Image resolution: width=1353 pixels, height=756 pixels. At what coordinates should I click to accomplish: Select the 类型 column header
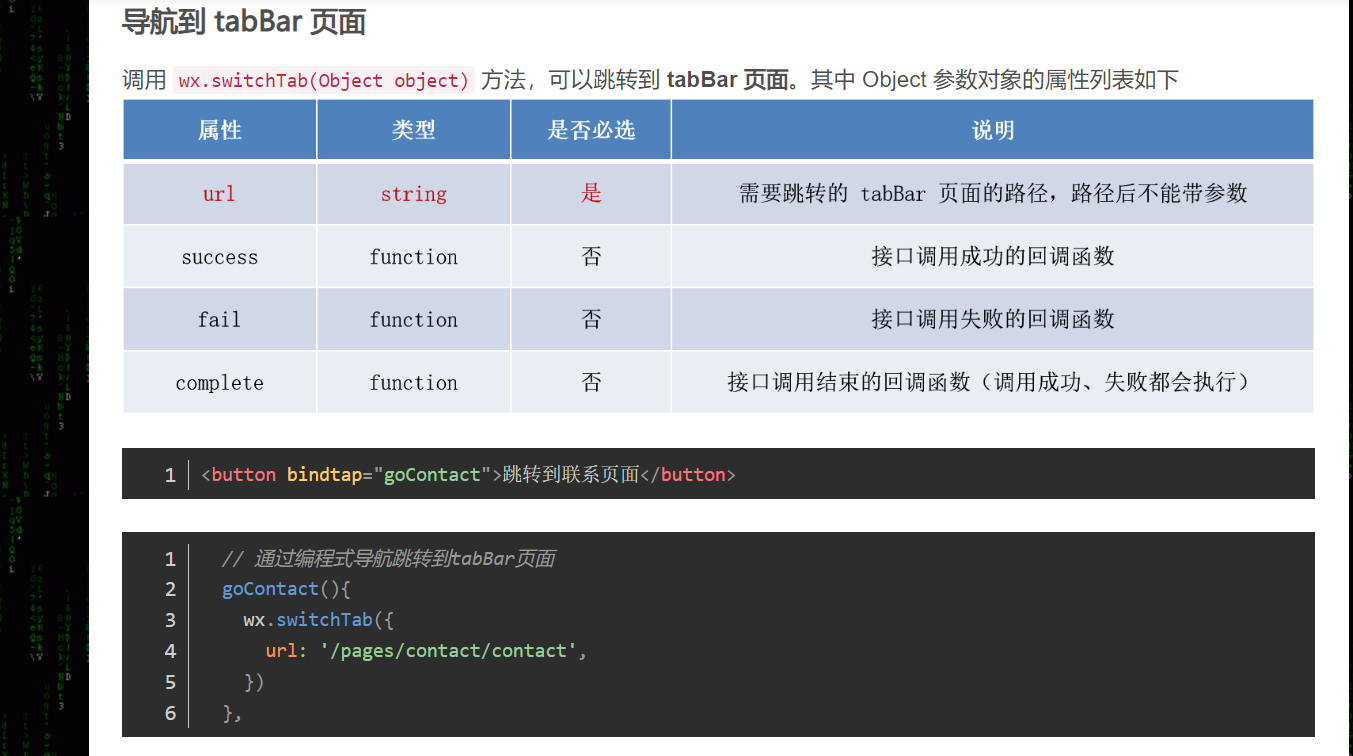(414, 130)
